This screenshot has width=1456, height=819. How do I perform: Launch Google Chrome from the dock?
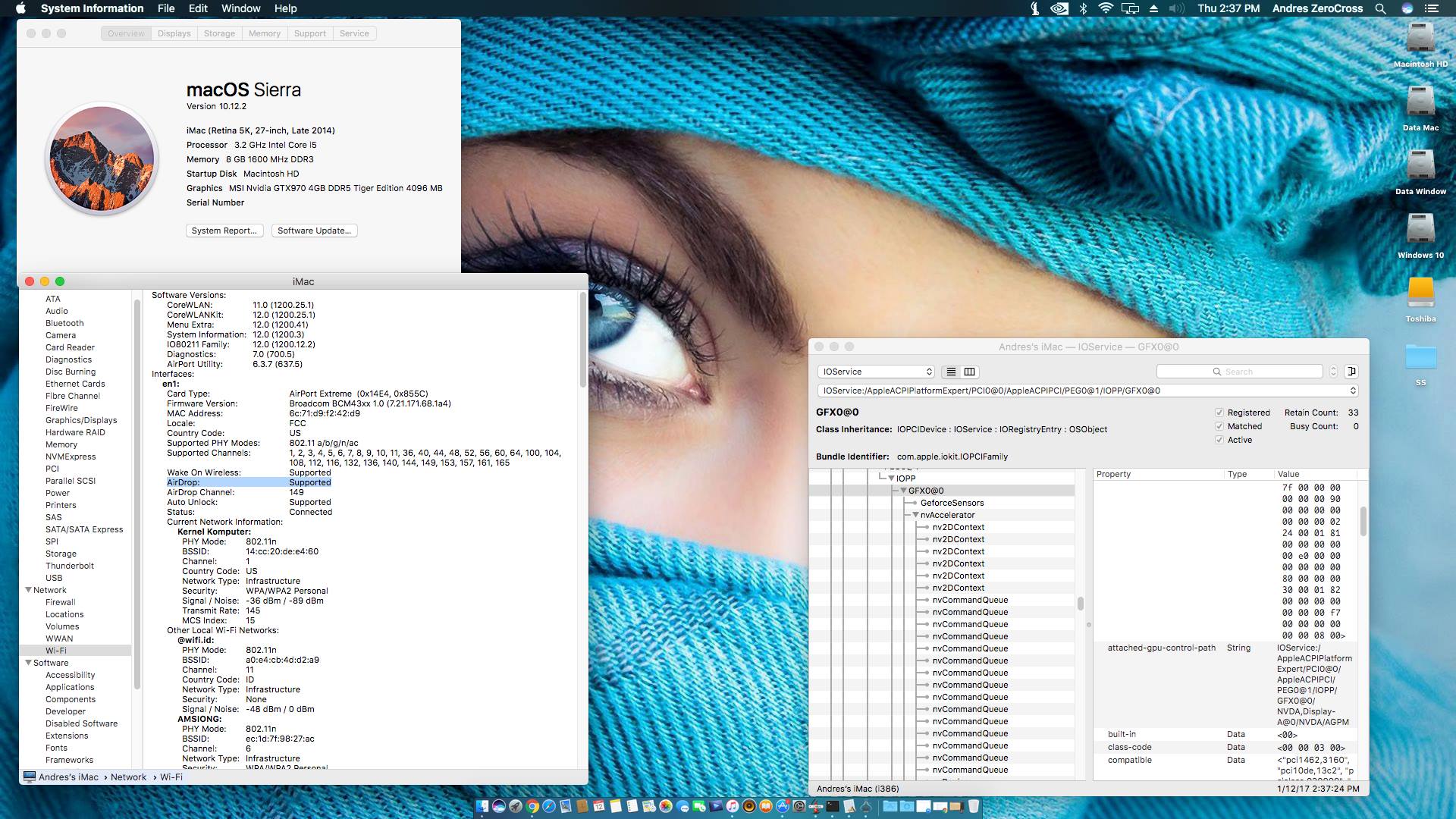[x=532, y=806]
